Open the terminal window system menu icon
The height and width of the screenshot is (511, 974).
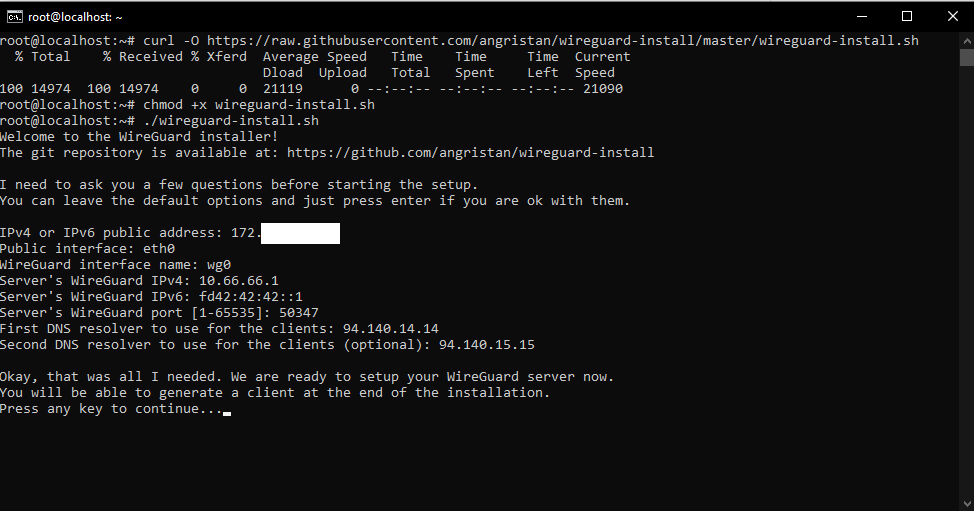tap(14, 16)
